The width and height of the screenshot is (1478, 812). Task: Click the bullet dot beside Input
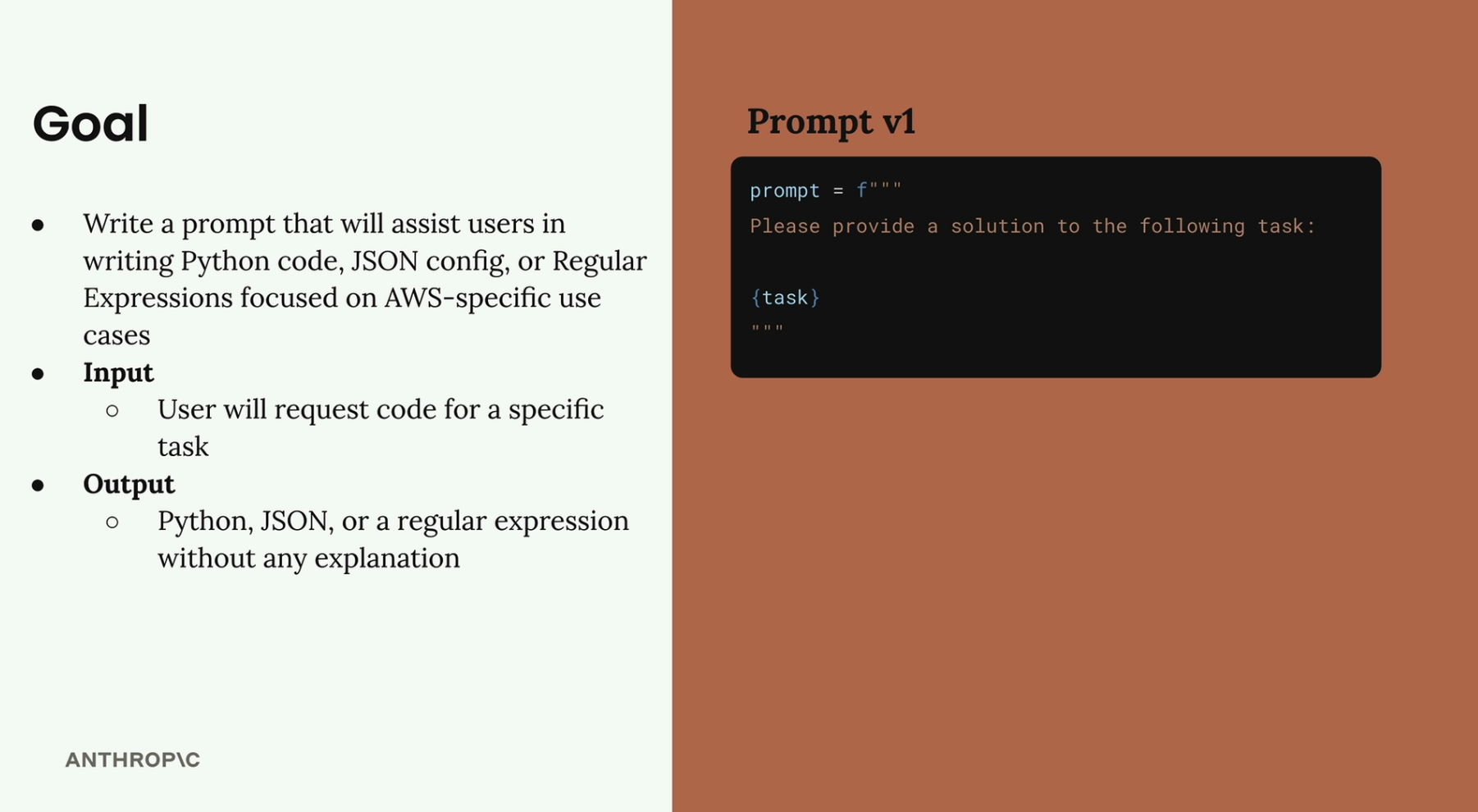point(38,374)
